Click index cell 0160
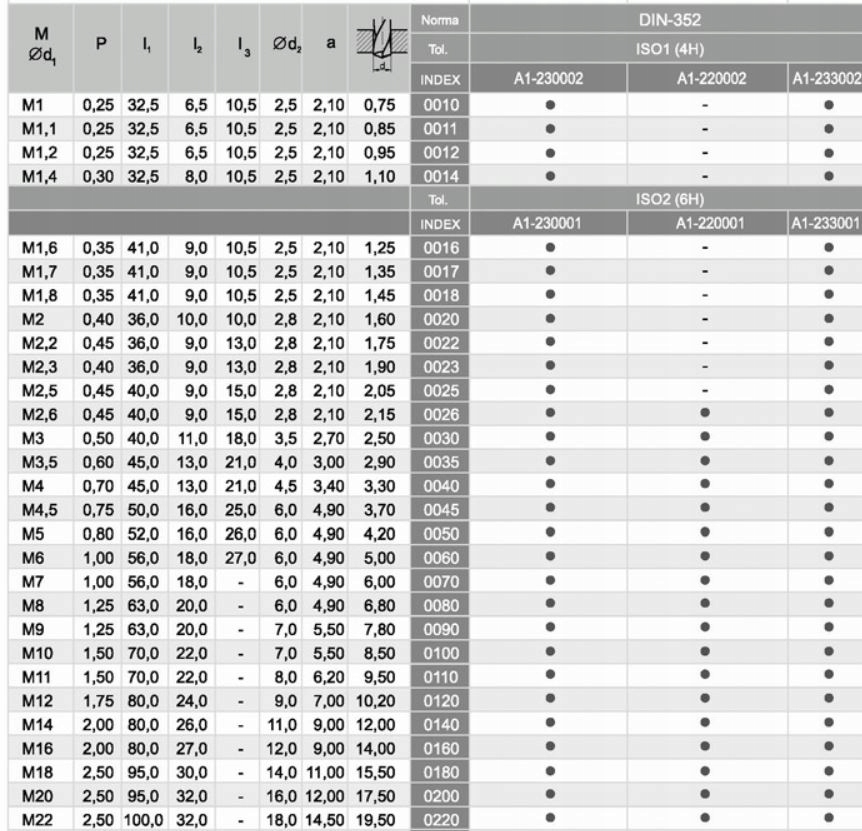Image resolution: width=862 pixels, height=831 pixels. coord(440,749)
